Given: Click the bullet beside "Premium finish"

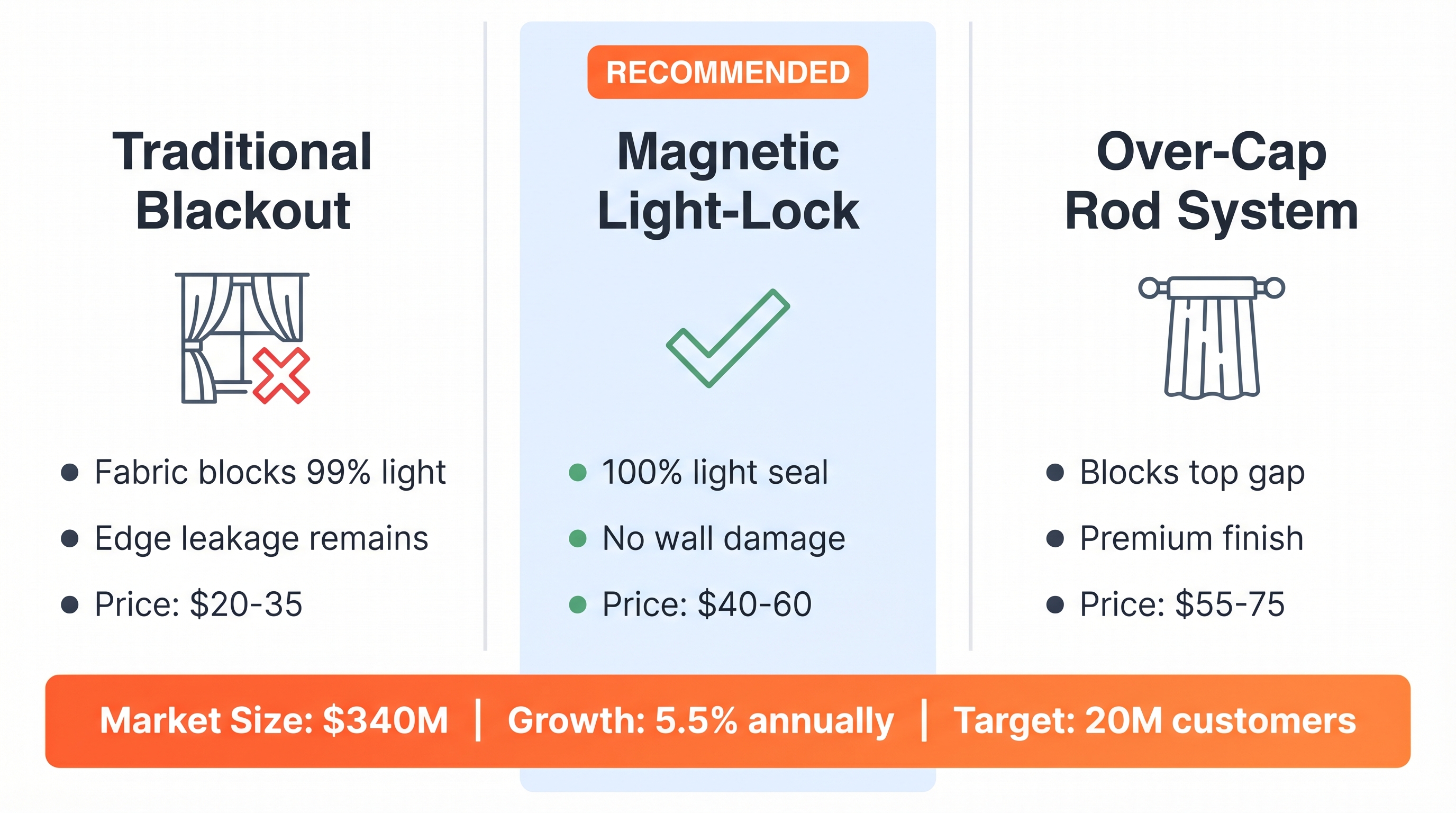Looking at the screenshot, I should pyautogui.click(x=1054, y=538).
